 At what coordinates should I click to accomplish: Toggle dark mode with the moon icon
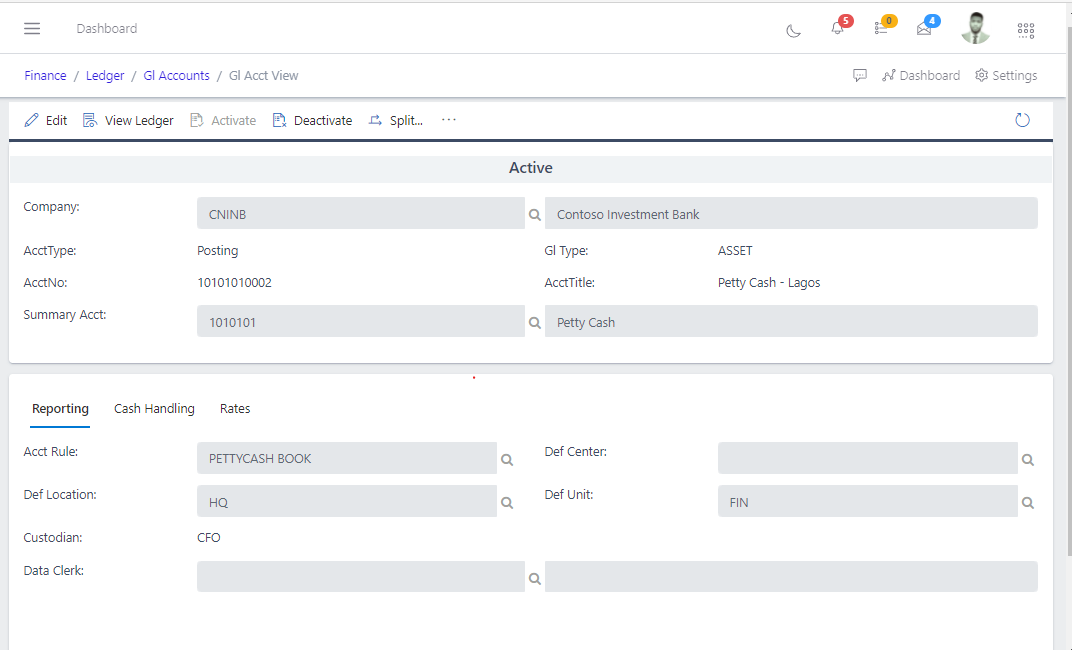[793, 31]
